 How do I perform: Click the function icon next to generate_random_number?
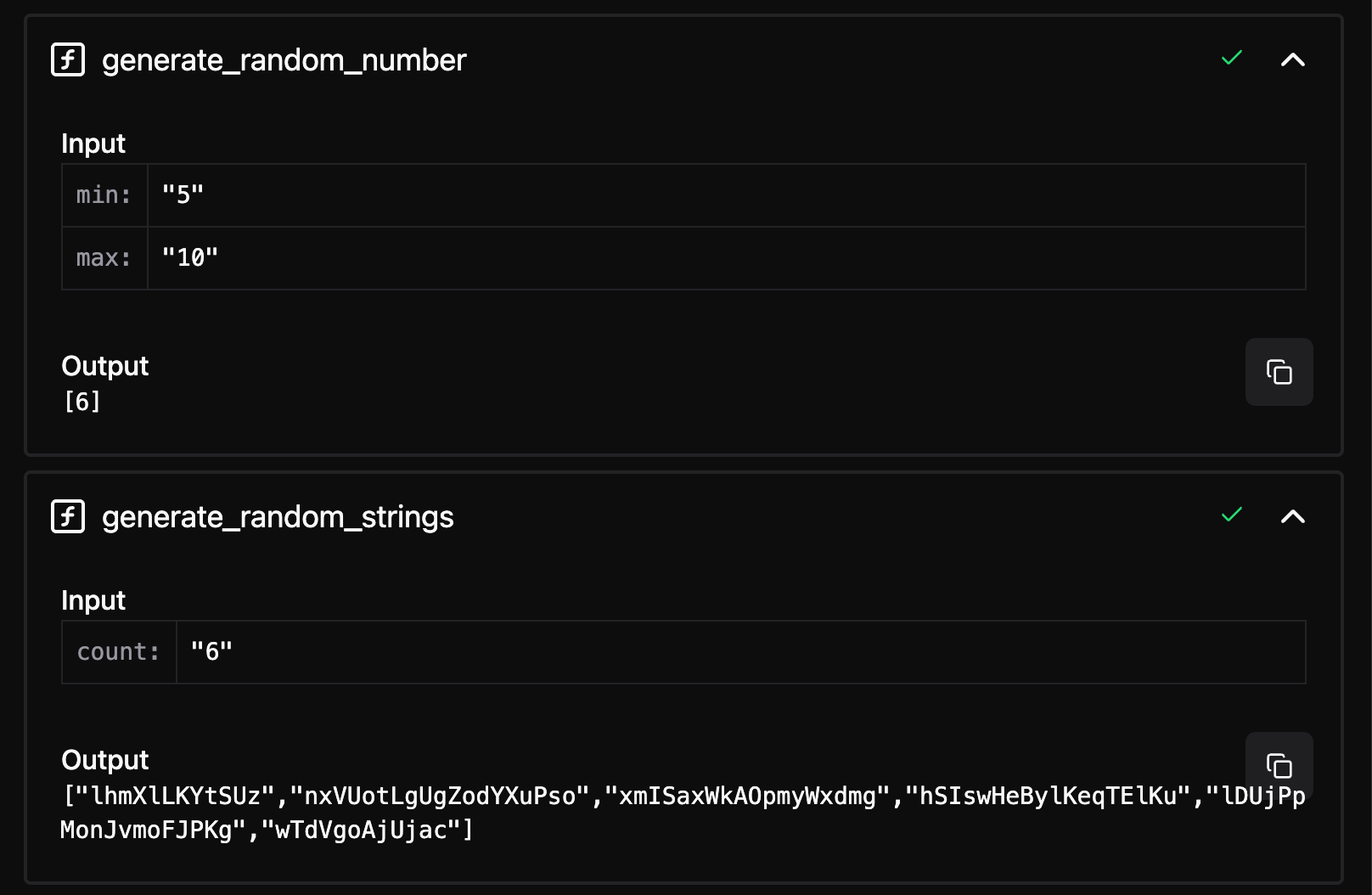click(x=68, y=59)
